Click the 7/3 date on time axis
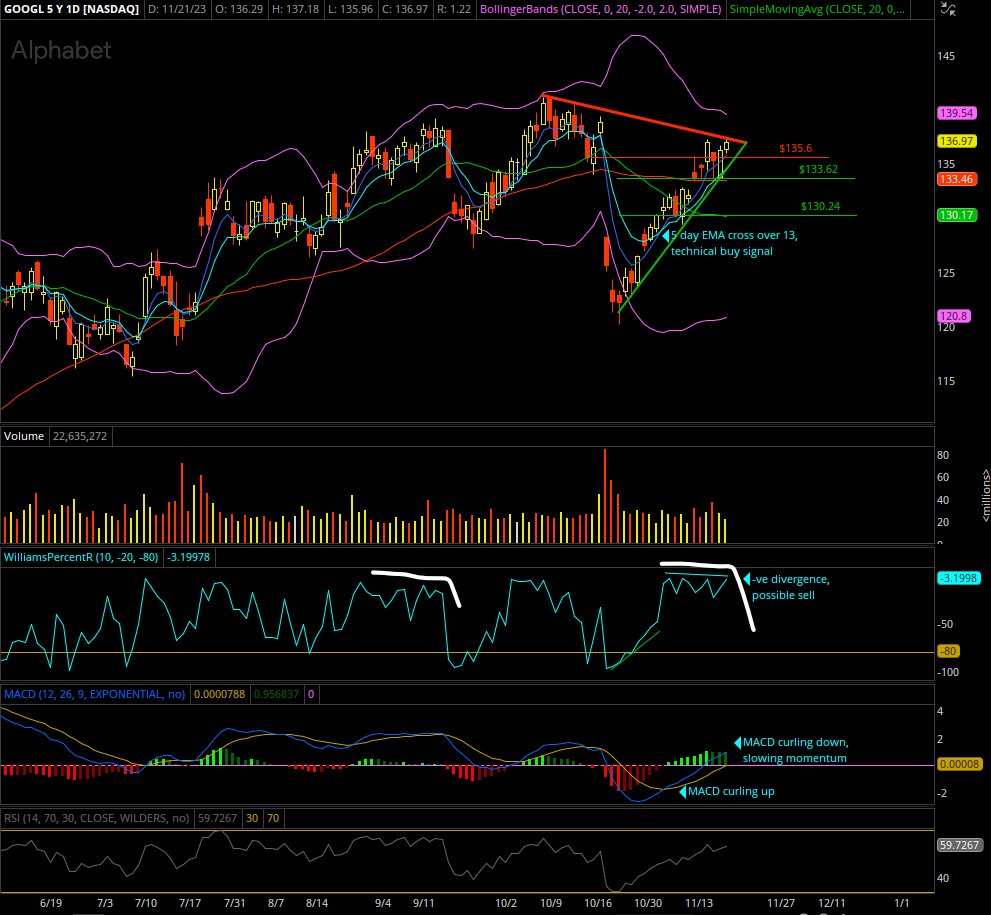This screenshot has height=915, width=991. [104, 903]
